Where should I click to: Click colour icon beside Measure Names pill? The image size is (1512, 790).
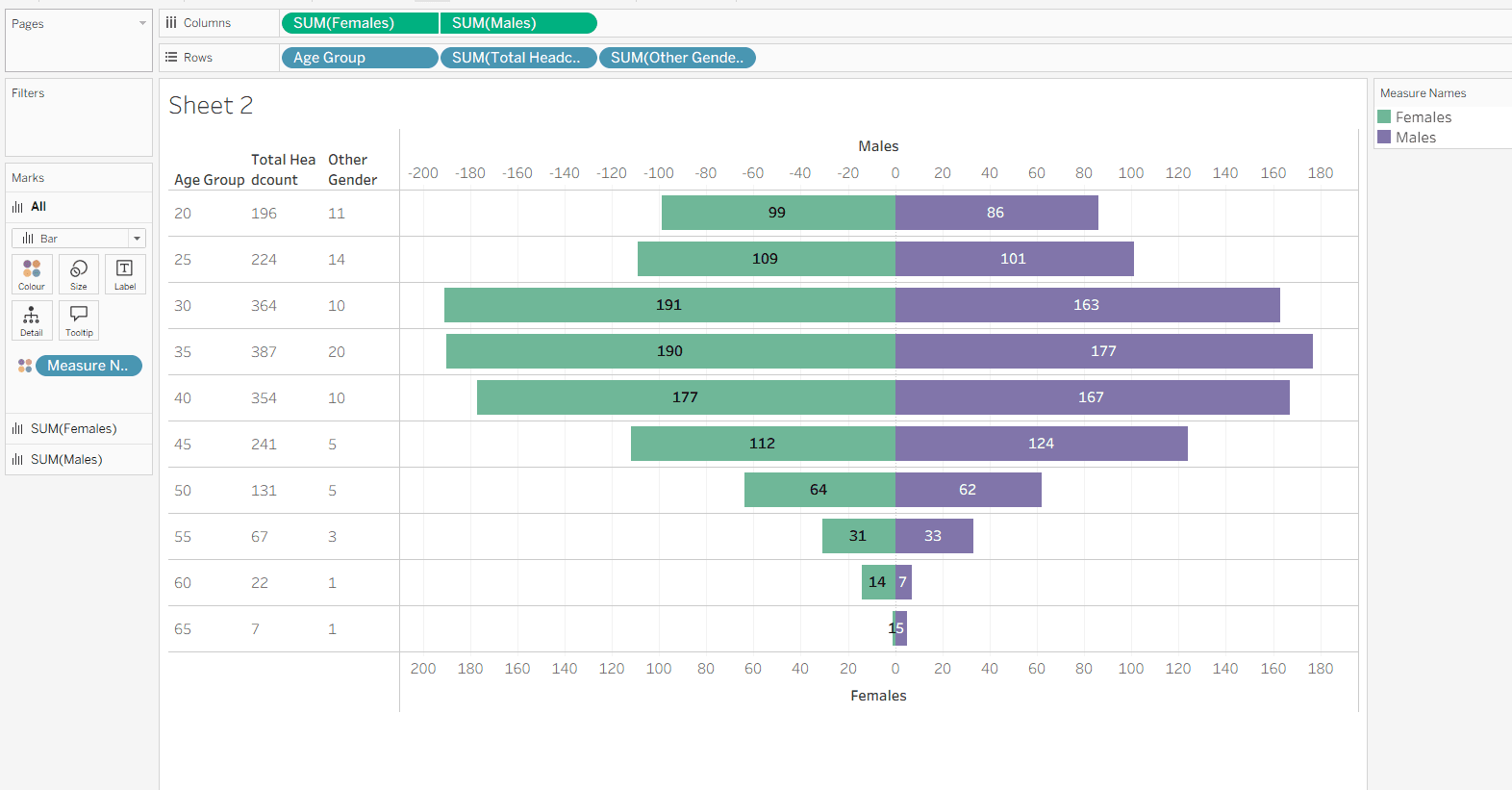click(x=25, y=366)
